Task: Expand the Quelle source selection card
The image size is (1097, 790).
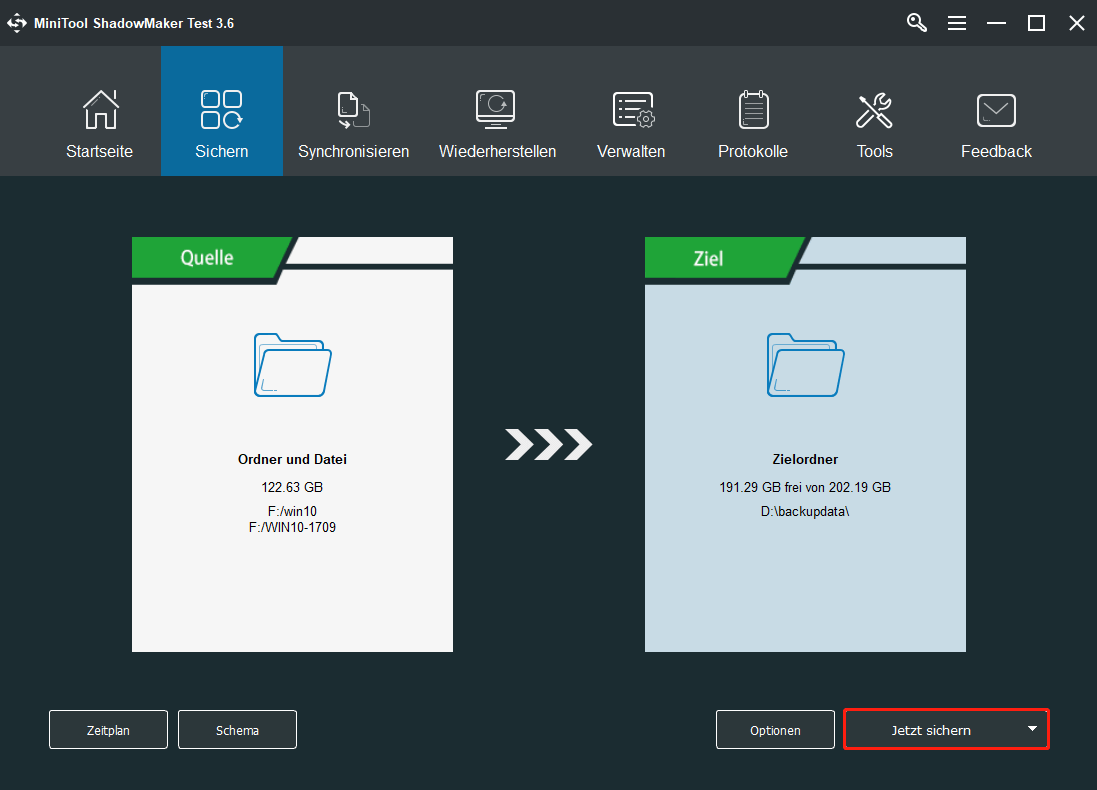Action: point(292,445)
